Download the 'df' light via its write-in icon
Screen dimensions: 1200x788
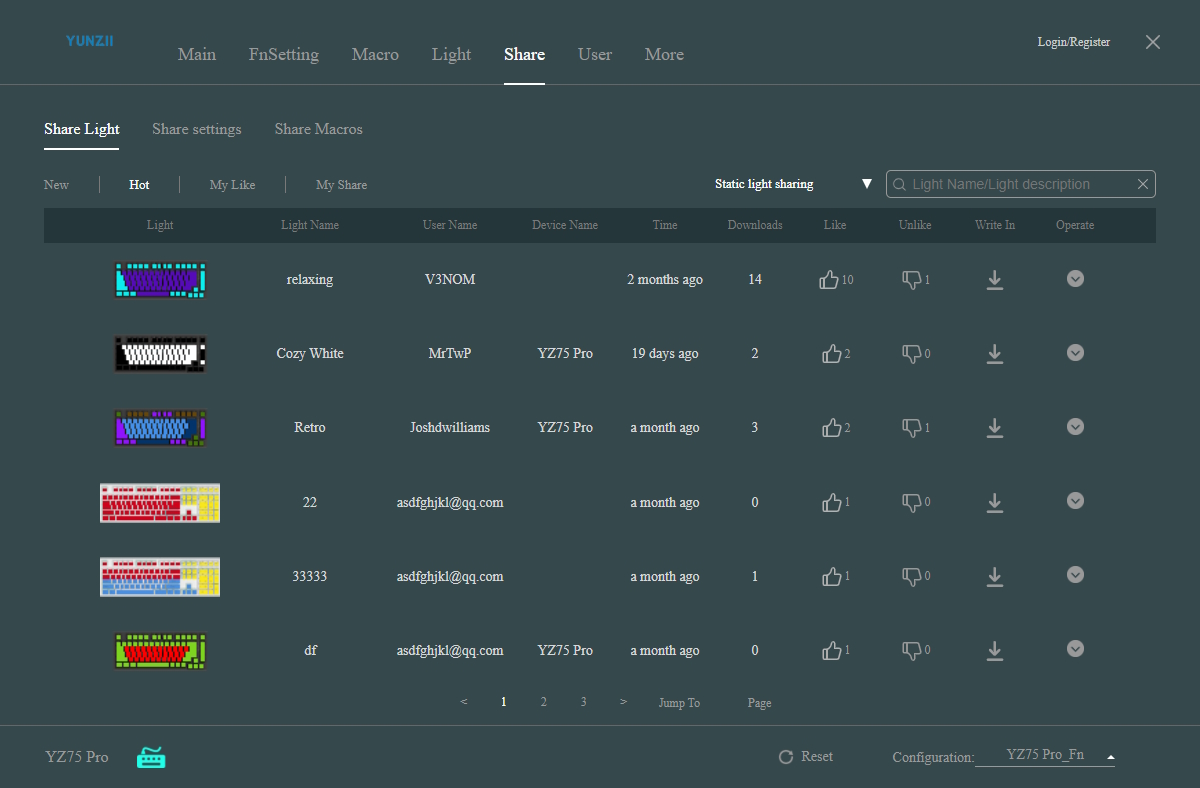tap(994, 651)
